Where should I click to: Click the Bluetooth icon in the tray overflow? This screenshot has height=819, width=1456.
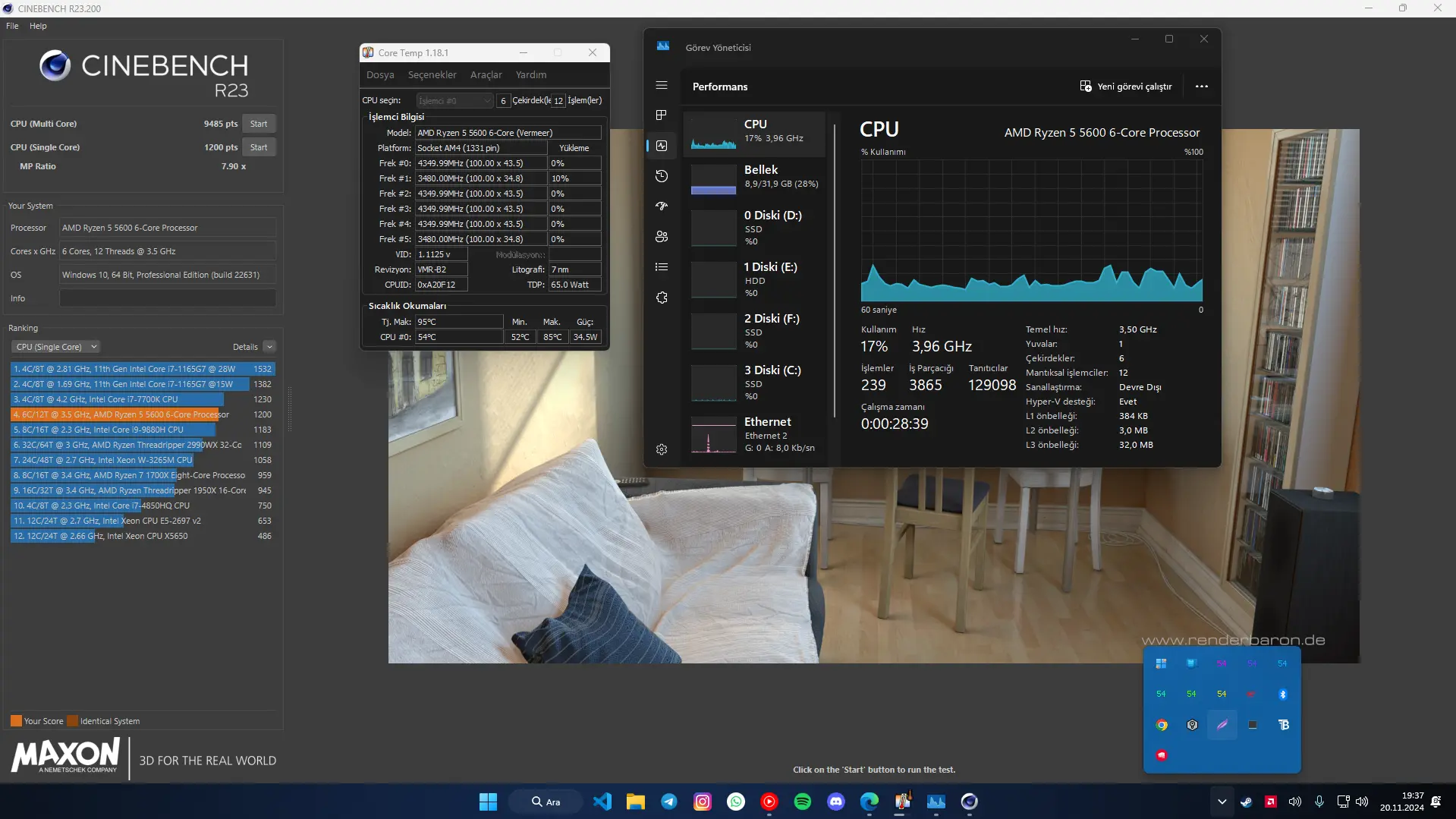click(1283, 695)
